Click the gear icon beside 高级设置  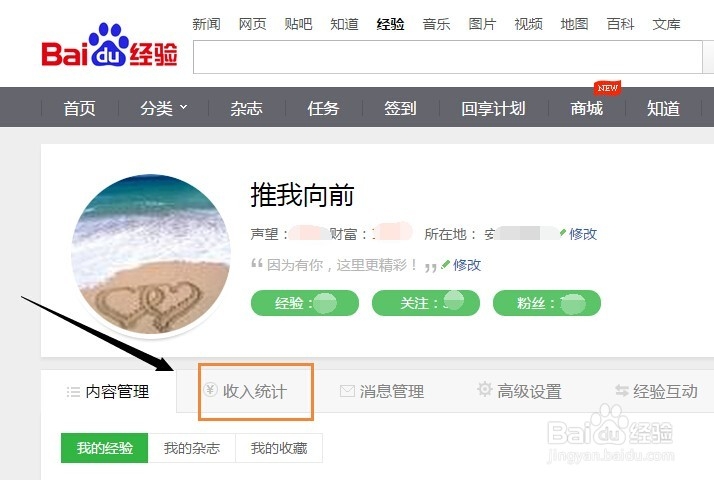click(484, 389)
